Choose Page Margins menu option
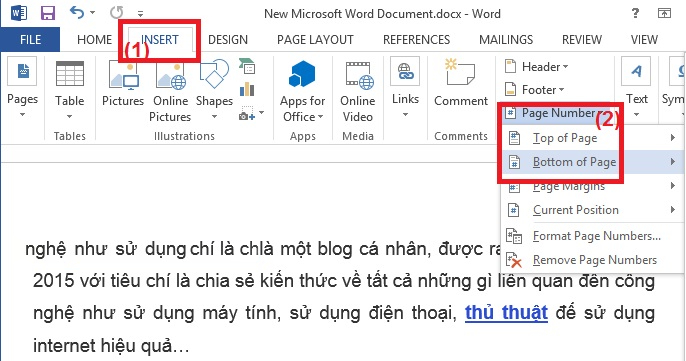 (593, 186)
